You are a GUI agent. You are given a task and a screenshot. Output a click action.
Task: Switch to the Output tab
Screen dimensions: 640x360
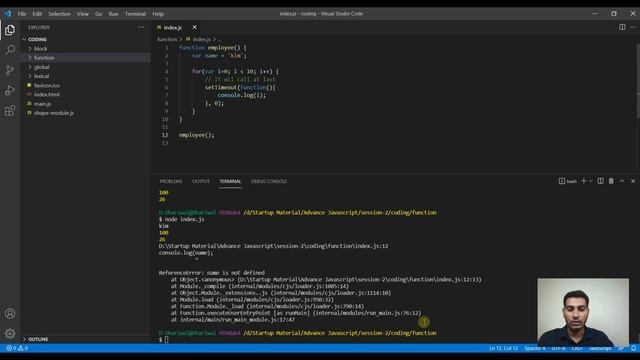tap(201, 181)
